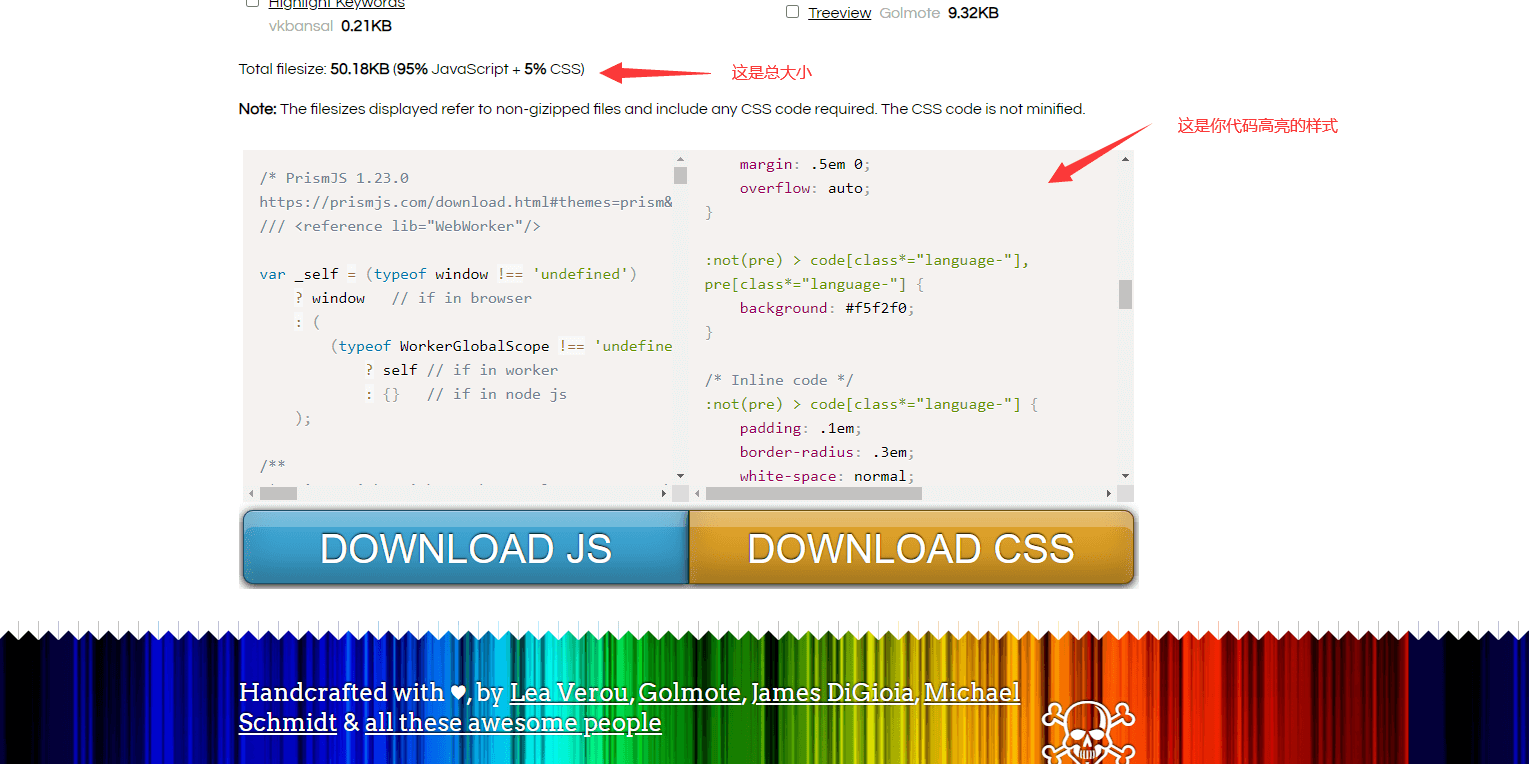Click '/* Inline code */' comment

(779, 380)
